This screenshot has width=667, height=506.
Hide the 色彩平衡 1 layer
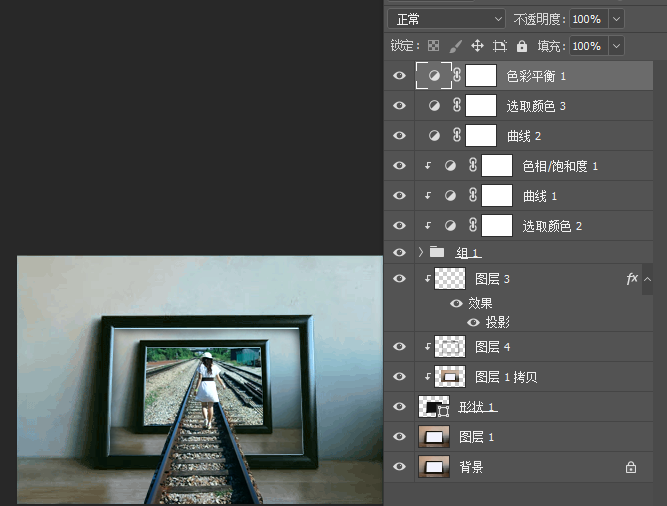pyautogui.click(x=399, y=76)
